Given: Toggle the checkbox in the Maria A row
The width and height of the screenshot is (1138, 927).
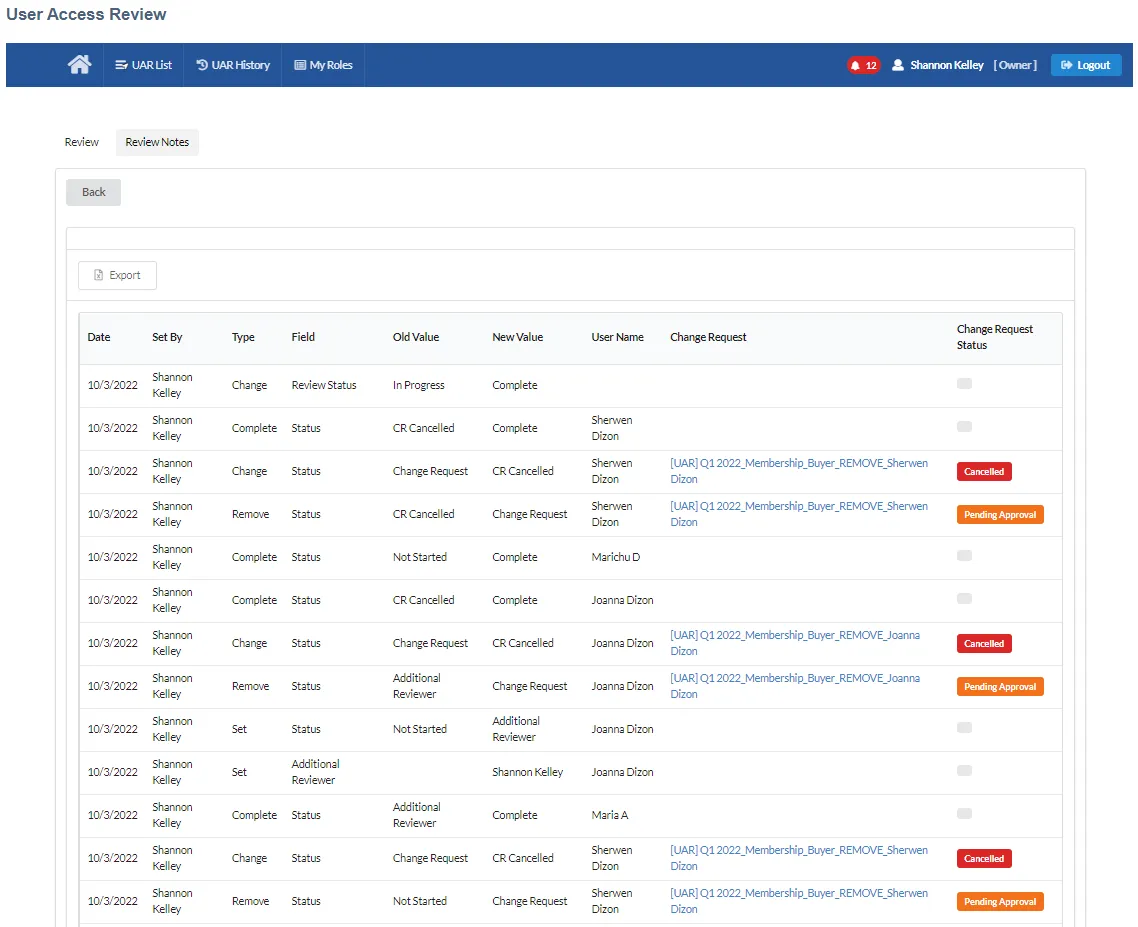Looking at the screenshot, I should (964, 814).
